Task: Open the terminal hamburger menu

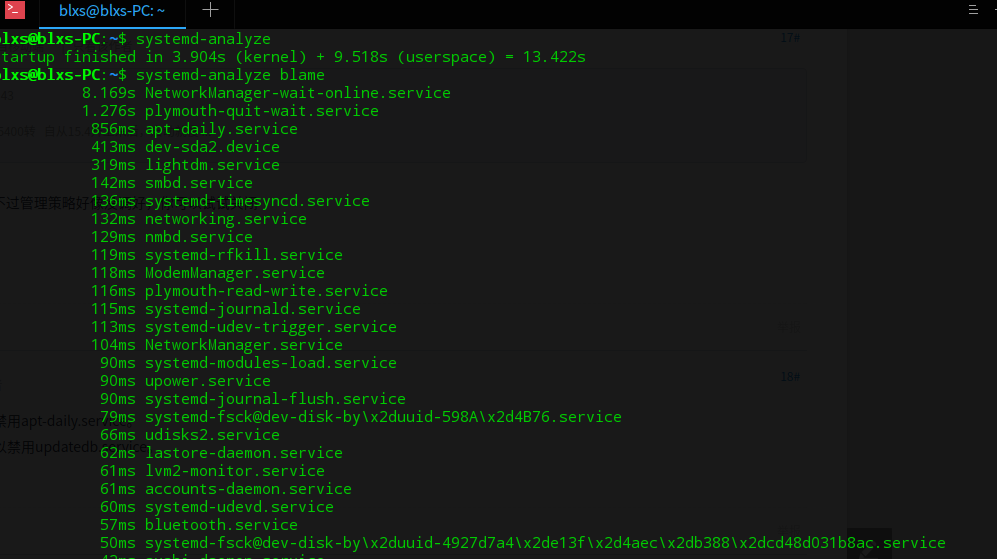Action: point(973,10)
